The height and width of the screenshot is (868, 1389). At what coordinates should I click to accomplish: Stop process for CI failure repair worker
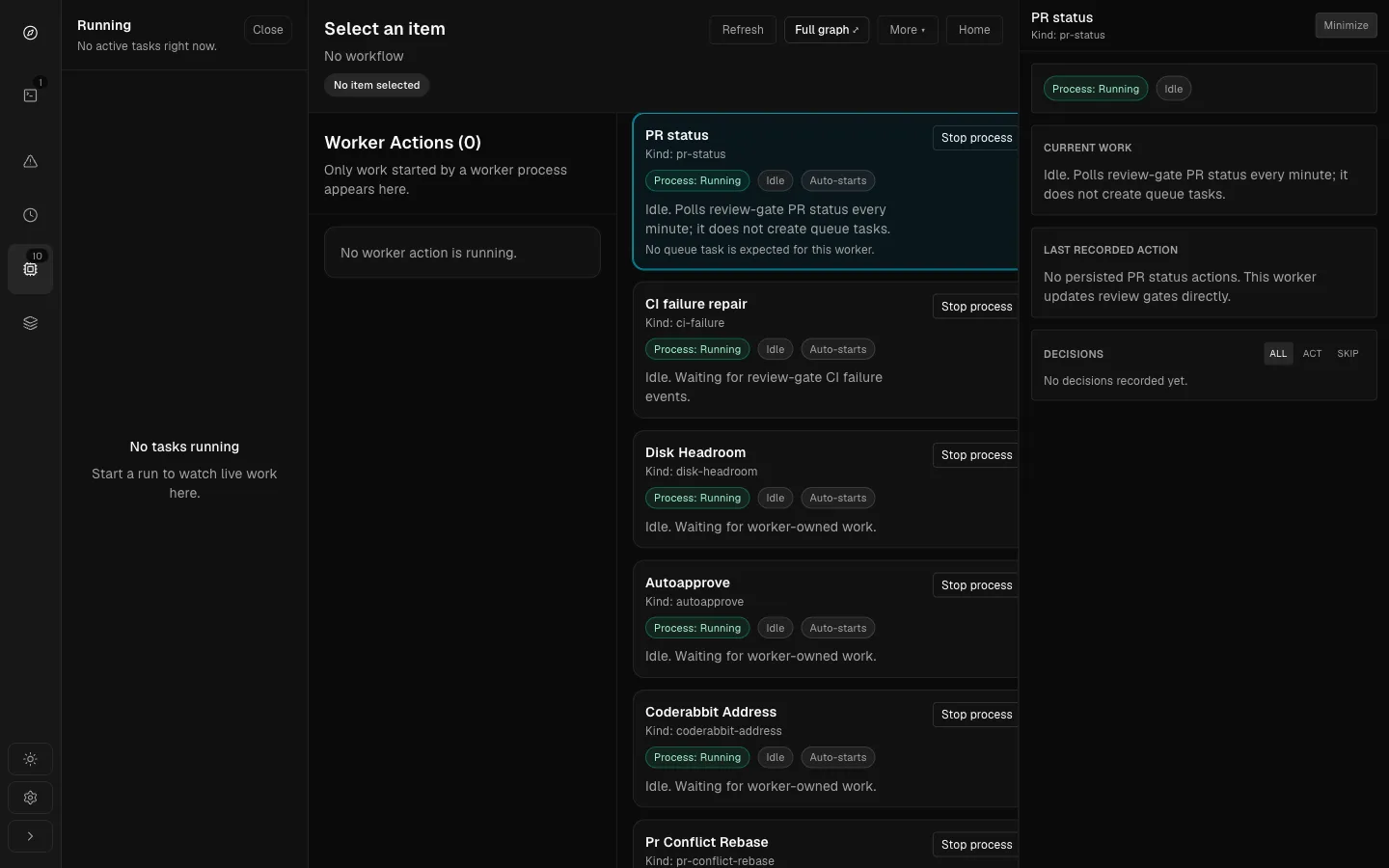coord(976,307)
